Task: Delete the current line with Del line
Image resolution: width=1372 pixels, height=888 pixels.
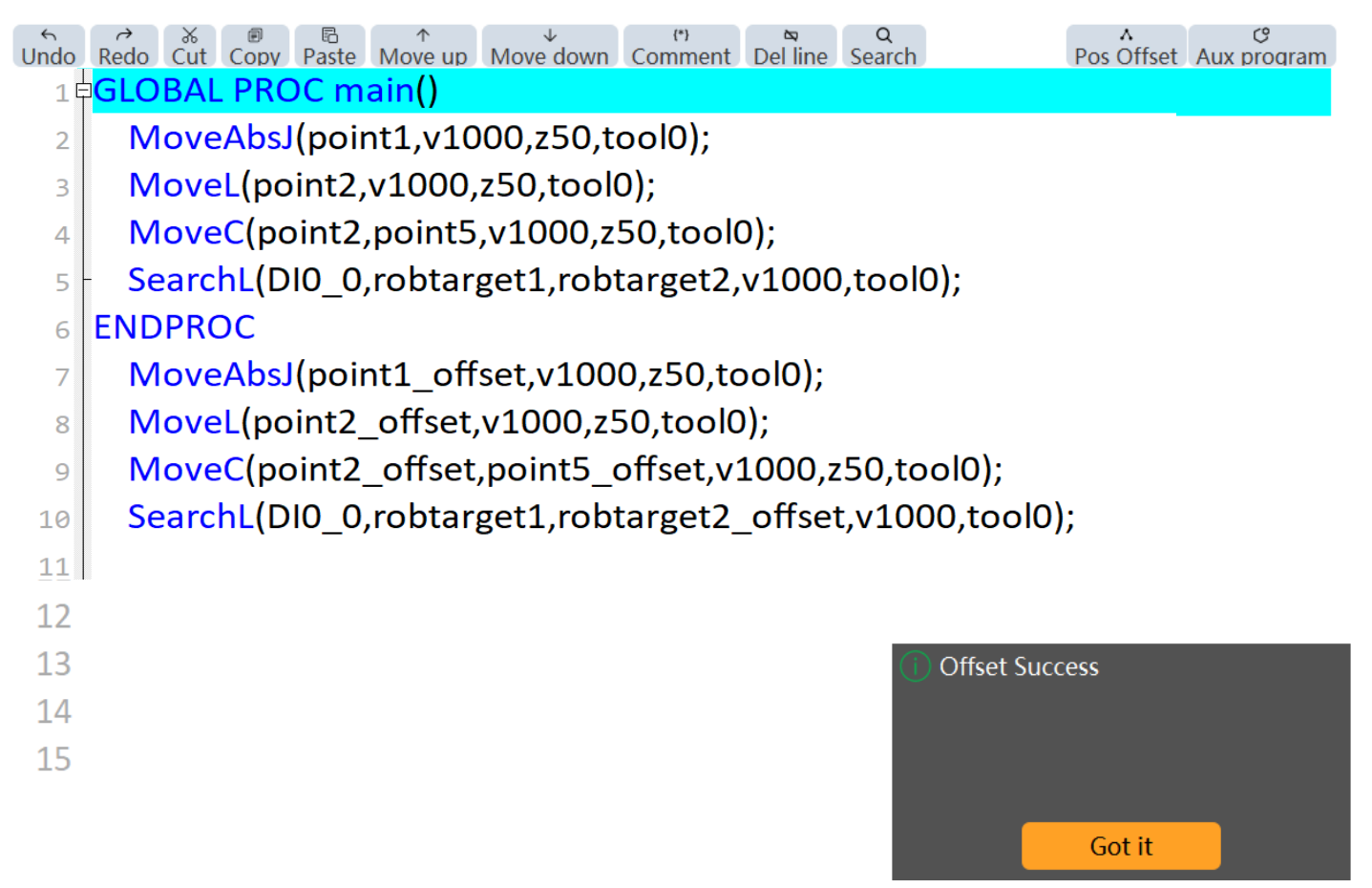Action: (791, 46)
